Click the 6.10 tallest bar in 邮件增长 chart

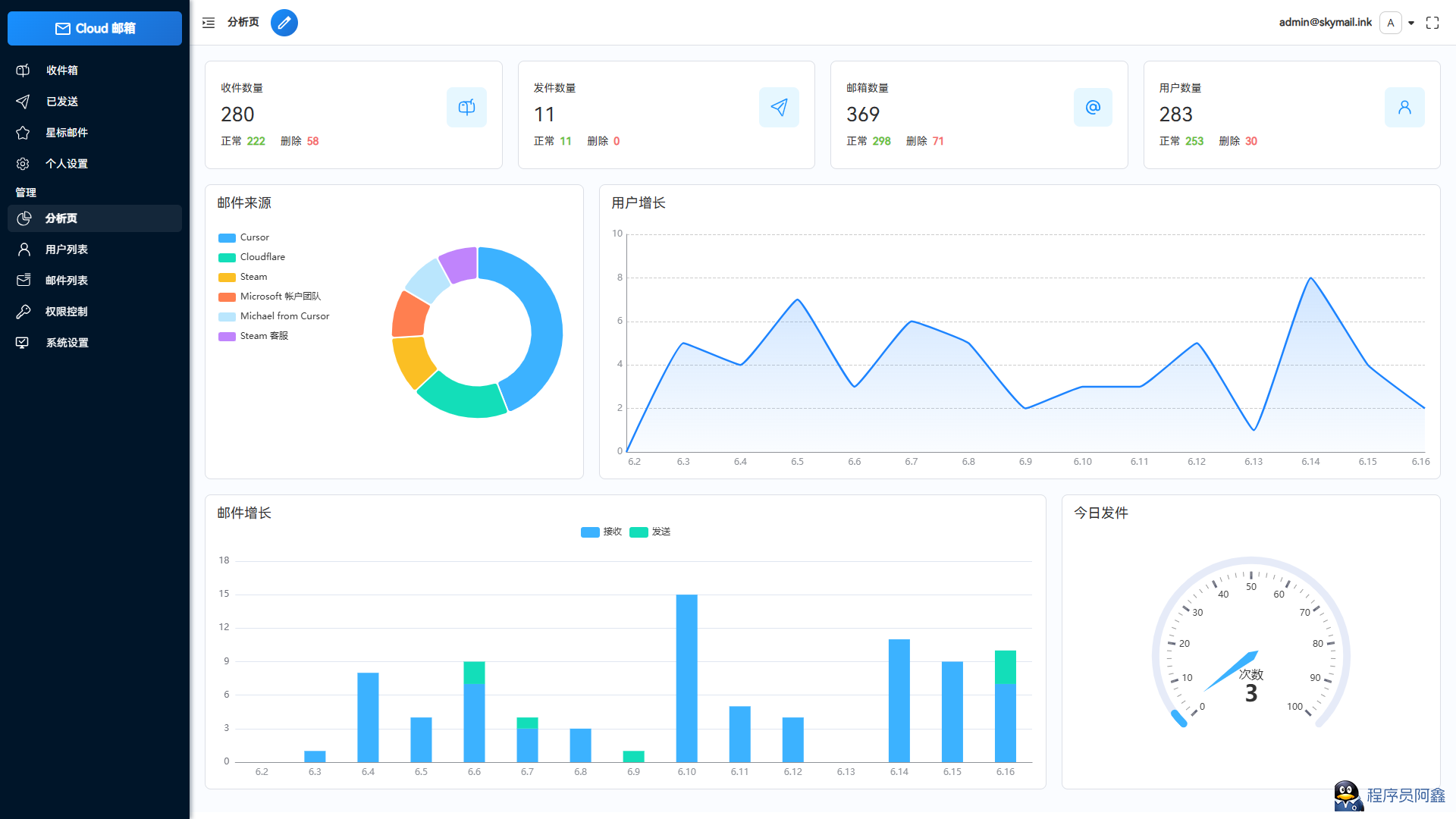pos(686,677)
